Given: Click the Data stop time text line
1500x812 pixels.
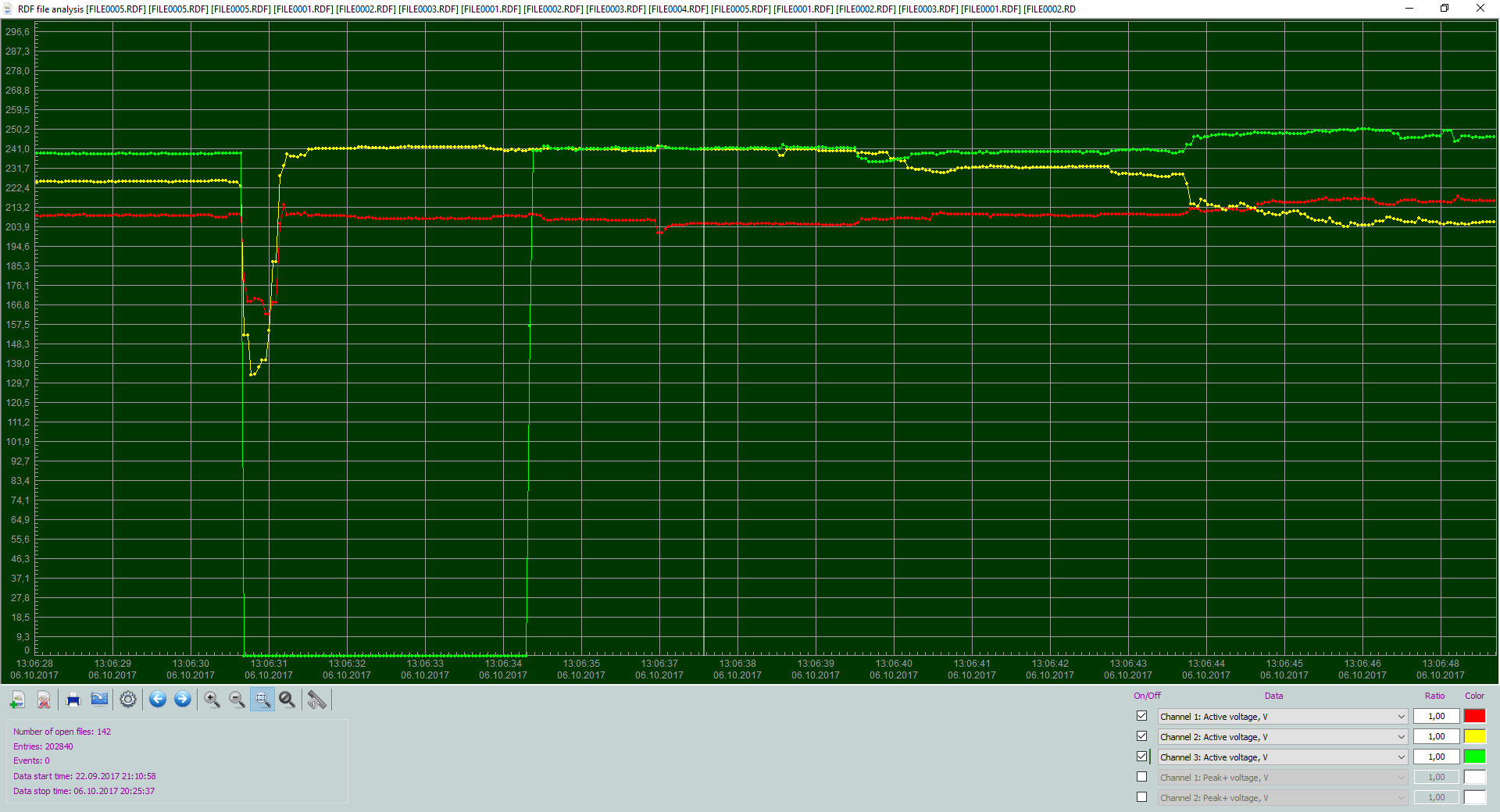Looking at the screenshot, I should [x=84, y=791].
